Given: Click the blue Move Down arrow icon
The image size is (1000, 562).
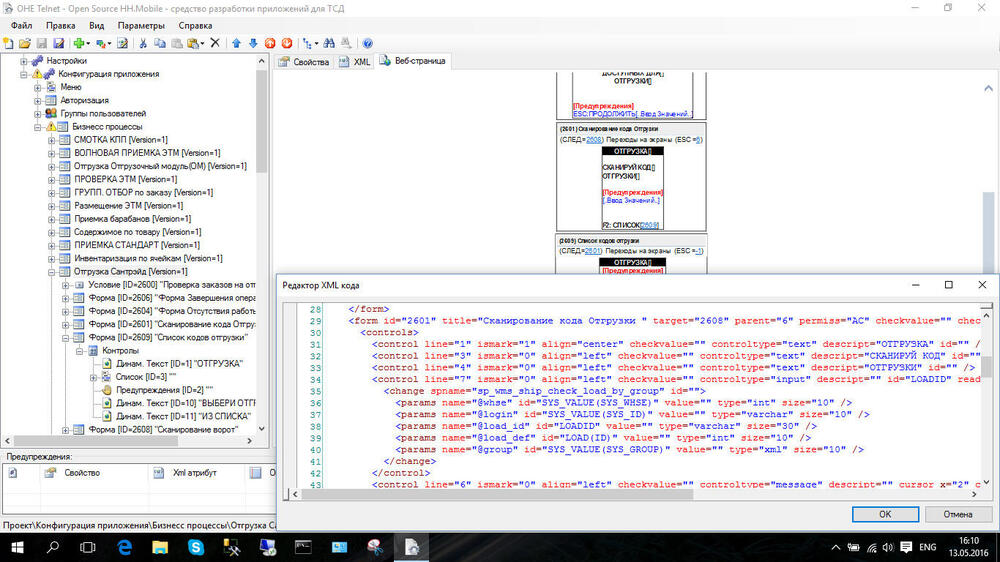Looking at the screenshot, I should [x=253, y=43].
